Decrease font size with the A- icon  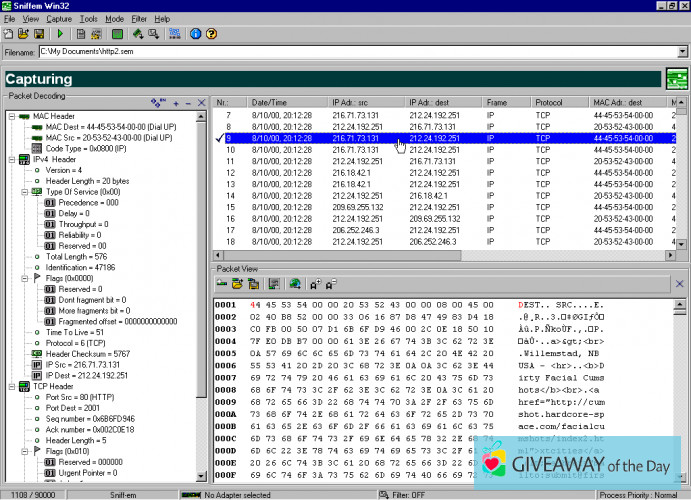(x=330, y=284)
